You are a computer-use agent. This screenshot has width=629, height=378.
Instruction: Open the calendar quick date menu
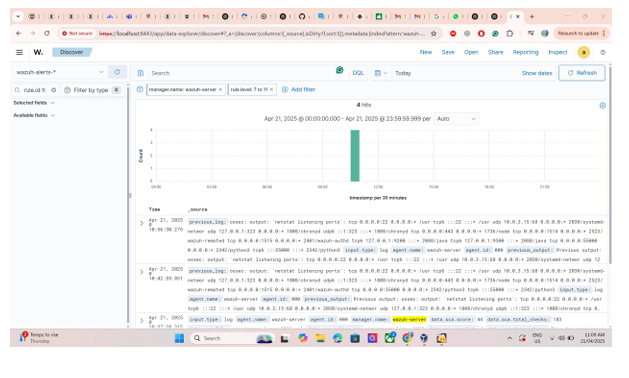(x=380, y=73)
